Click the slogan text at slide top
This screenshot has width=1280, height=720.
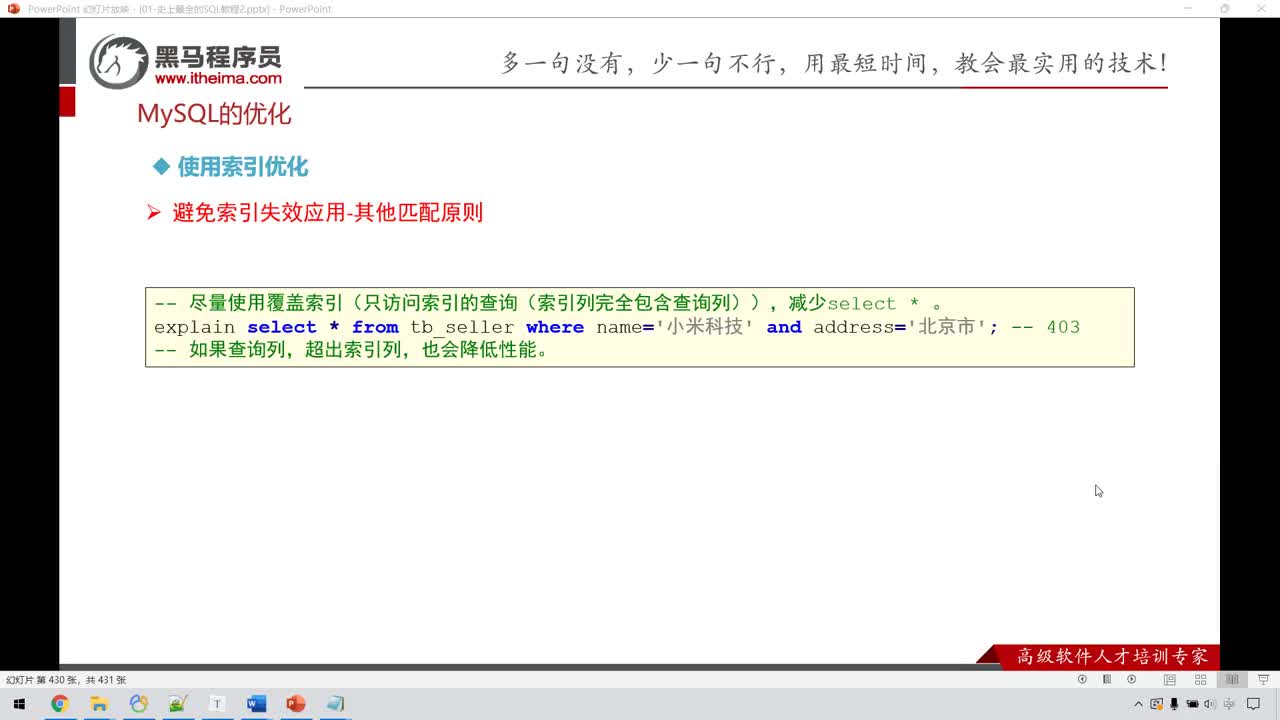click(x=834, y=63)
